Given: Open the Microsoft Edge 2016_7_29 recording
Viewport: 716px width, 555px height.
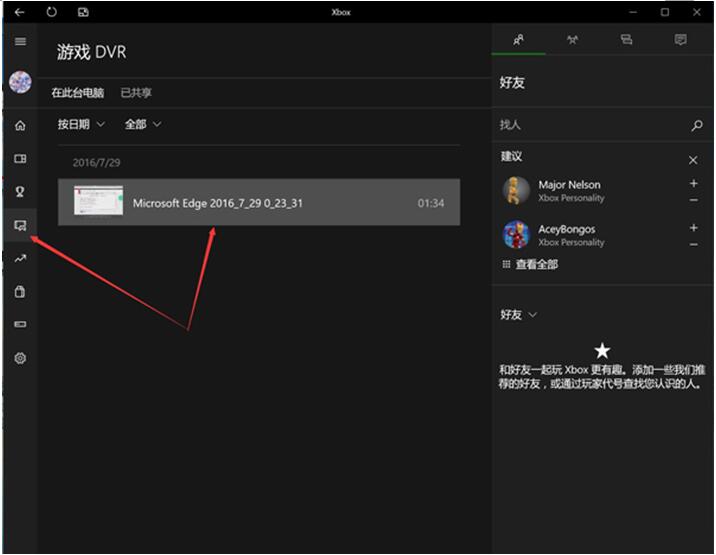Looking at the screenshot, I should (259, 202).
